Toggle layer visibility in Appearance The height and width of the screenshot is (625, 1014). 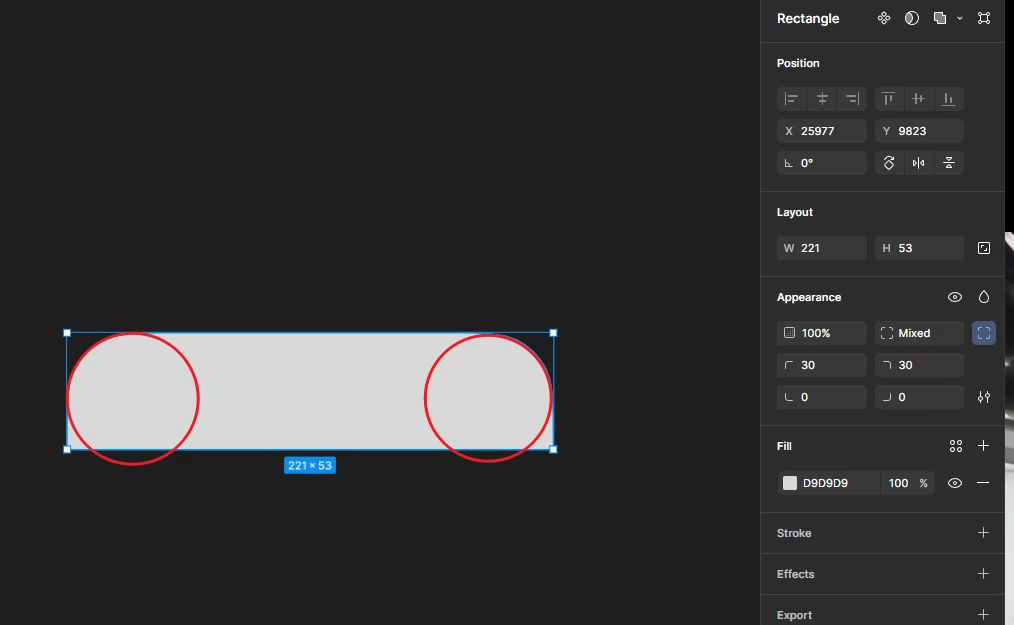(x=955, y=298)
